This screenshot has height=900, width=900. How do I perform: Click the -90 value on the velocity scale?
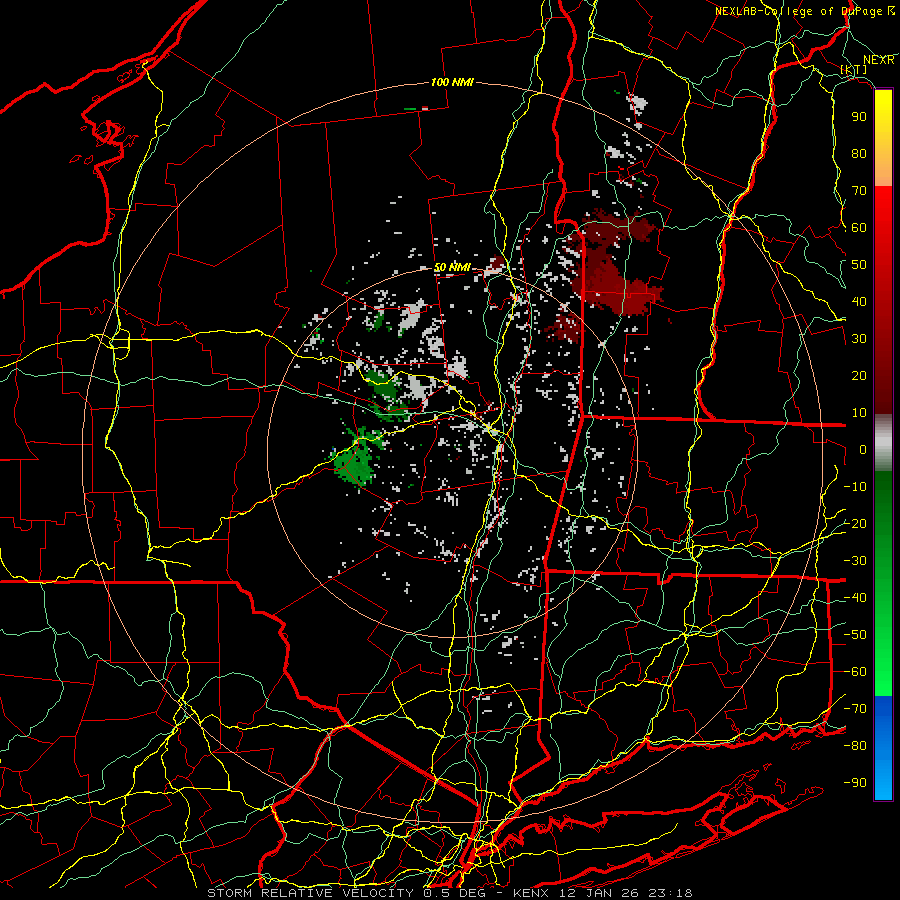click(855, 783)
